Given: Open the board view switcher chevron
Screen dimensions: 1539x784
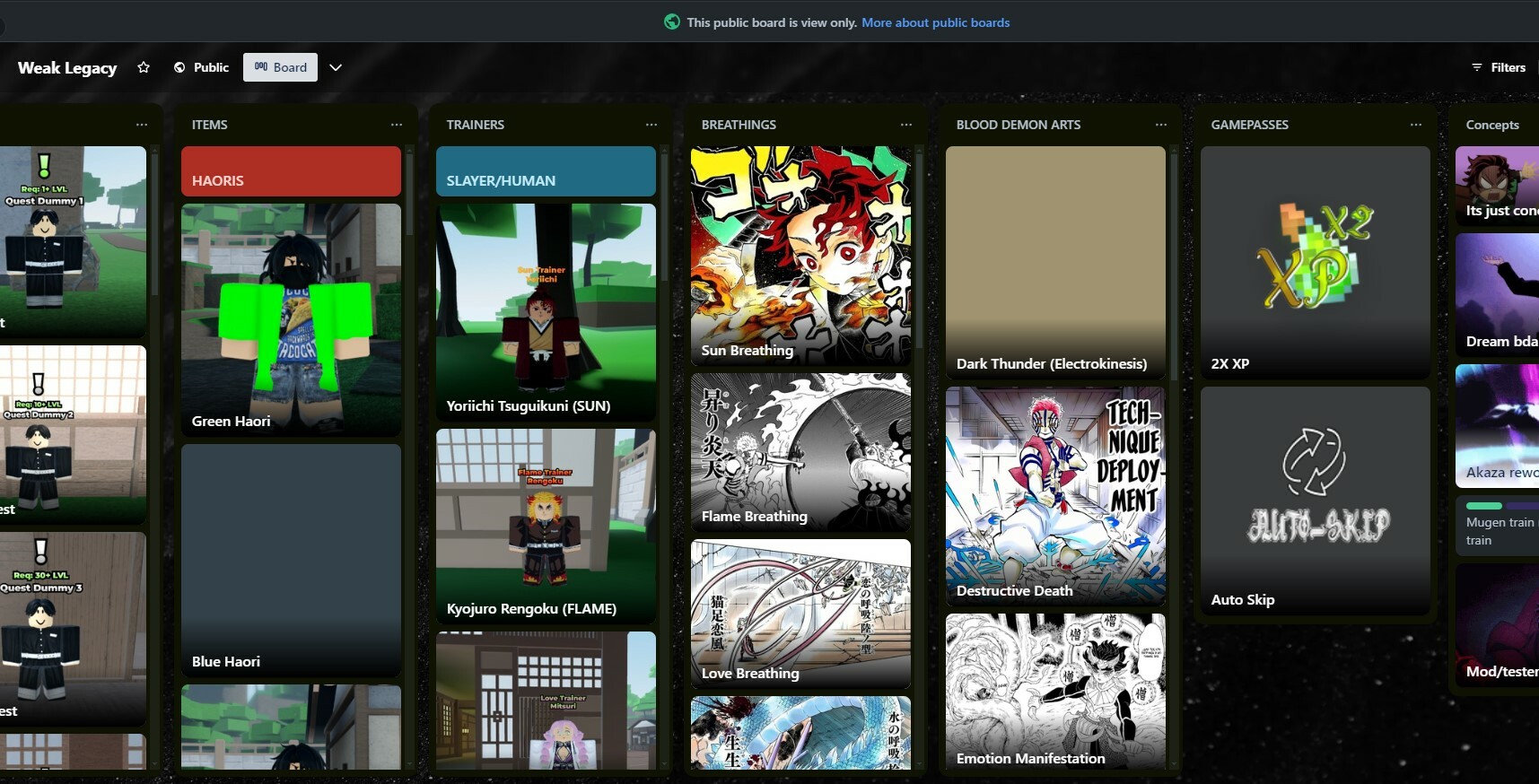Looking at the screenshot, I should point(336,67).
